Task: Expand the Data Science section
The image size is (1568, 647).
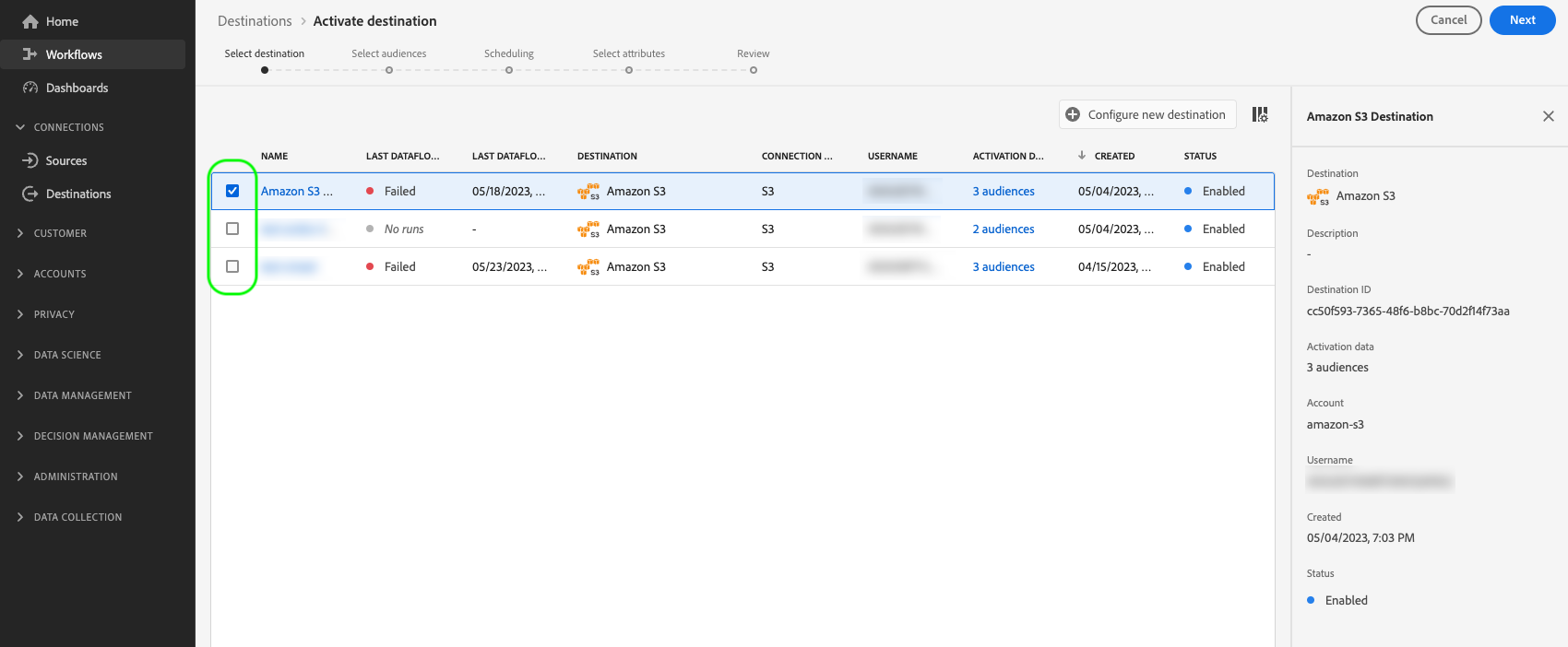Action: (20, 355)
